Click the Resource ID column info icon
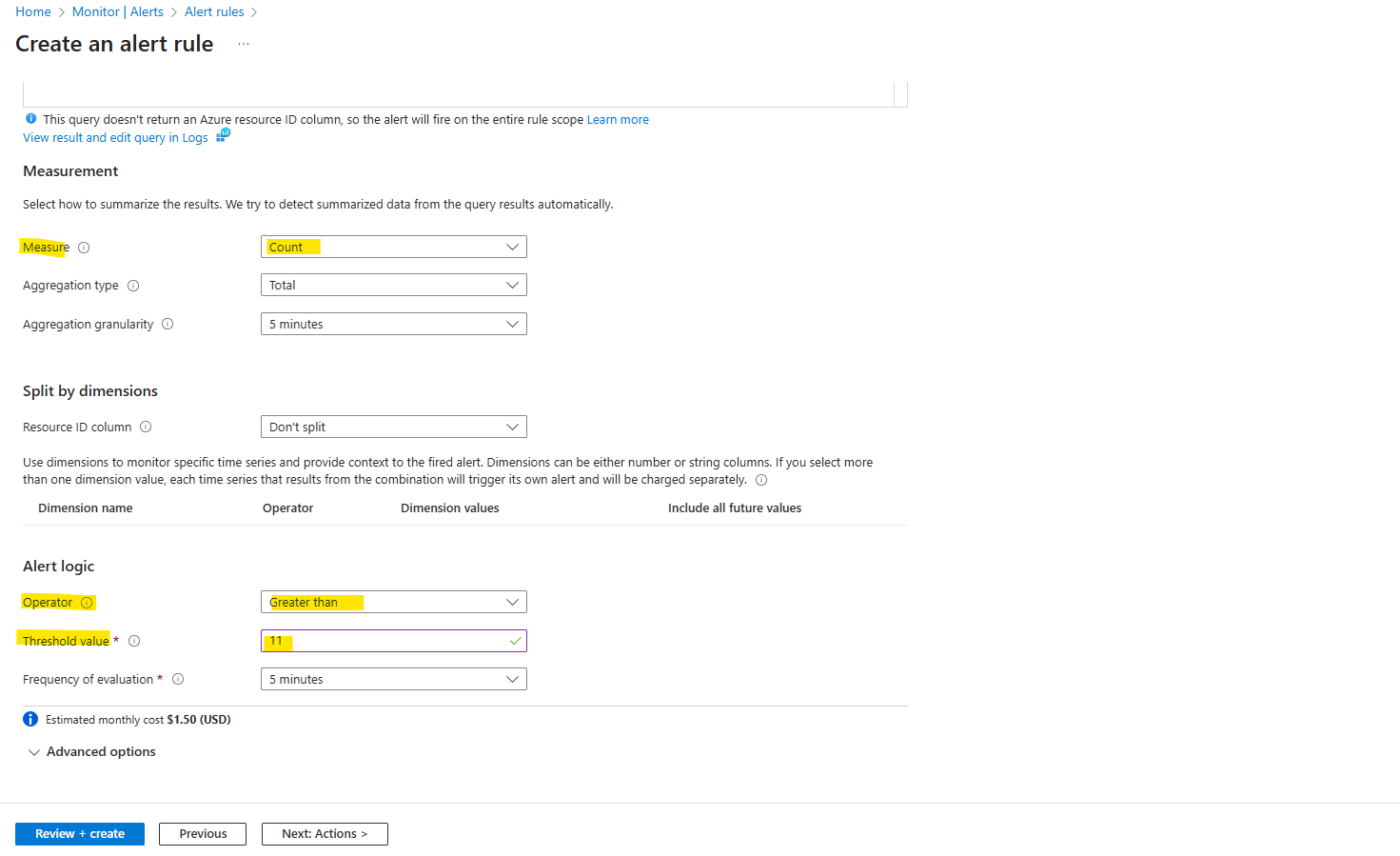 pos(146,427)
